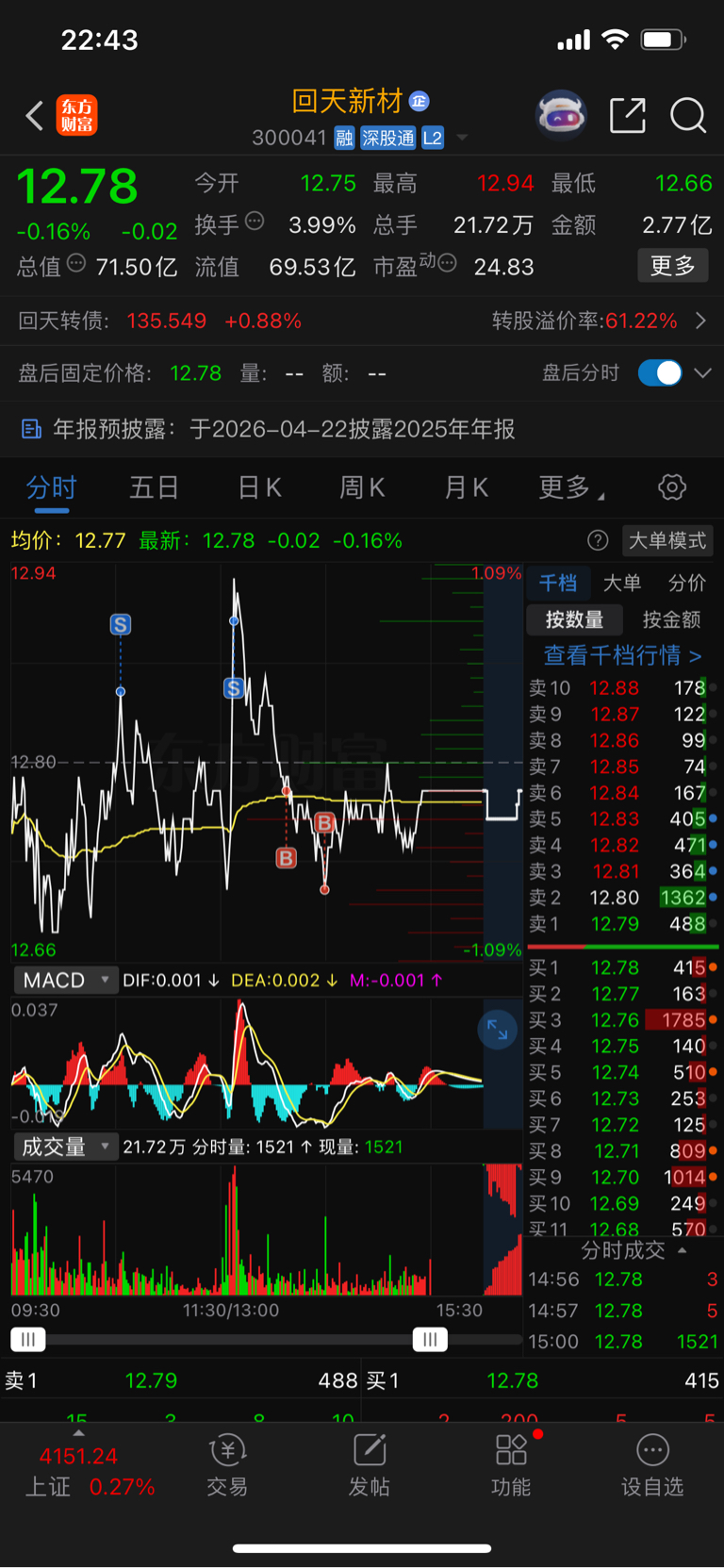
Task: Tap the expand chart fullscreen icon
Action: point(497,1032)
